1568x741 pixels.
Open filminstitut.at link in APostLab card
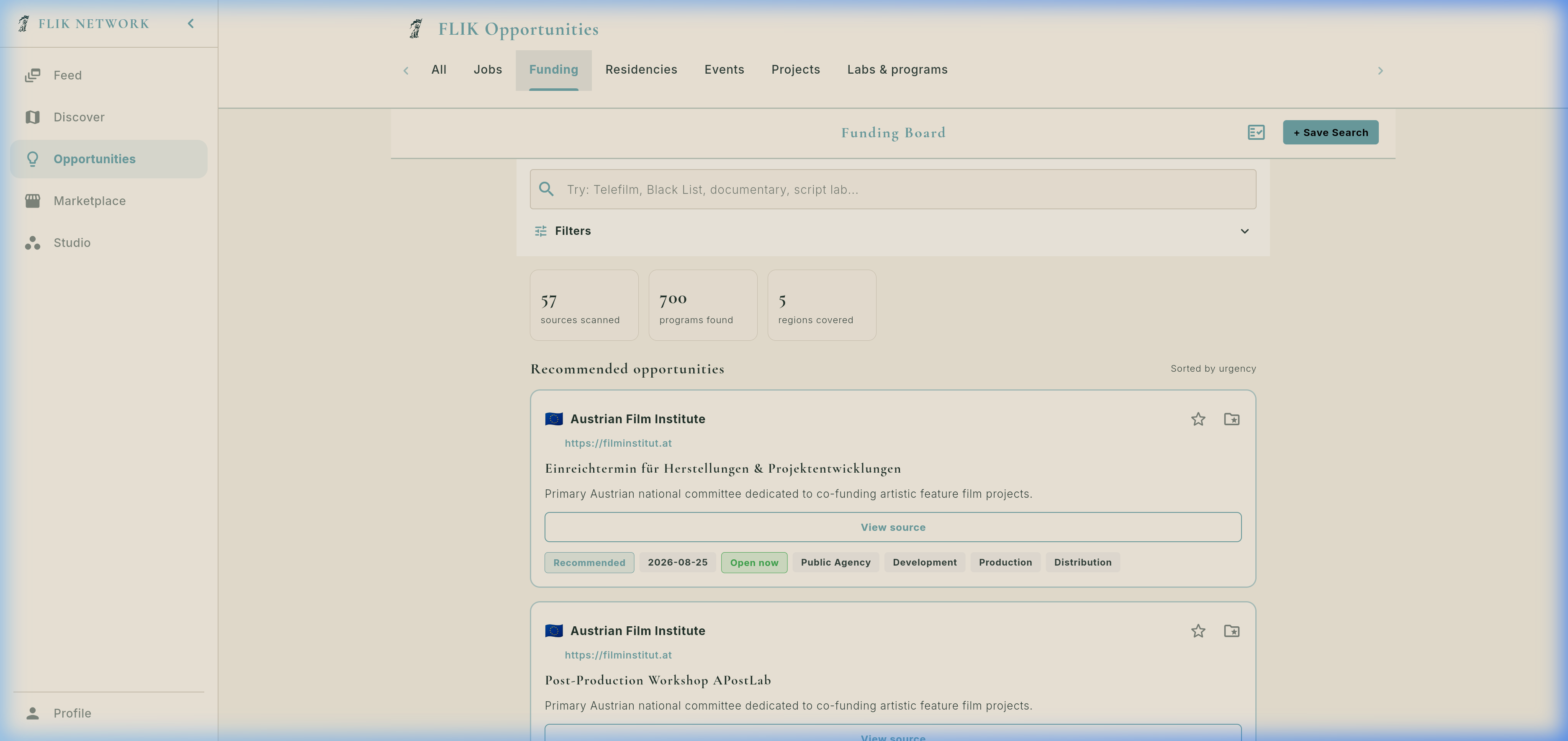pyautogui.click(x=618, y=655)
